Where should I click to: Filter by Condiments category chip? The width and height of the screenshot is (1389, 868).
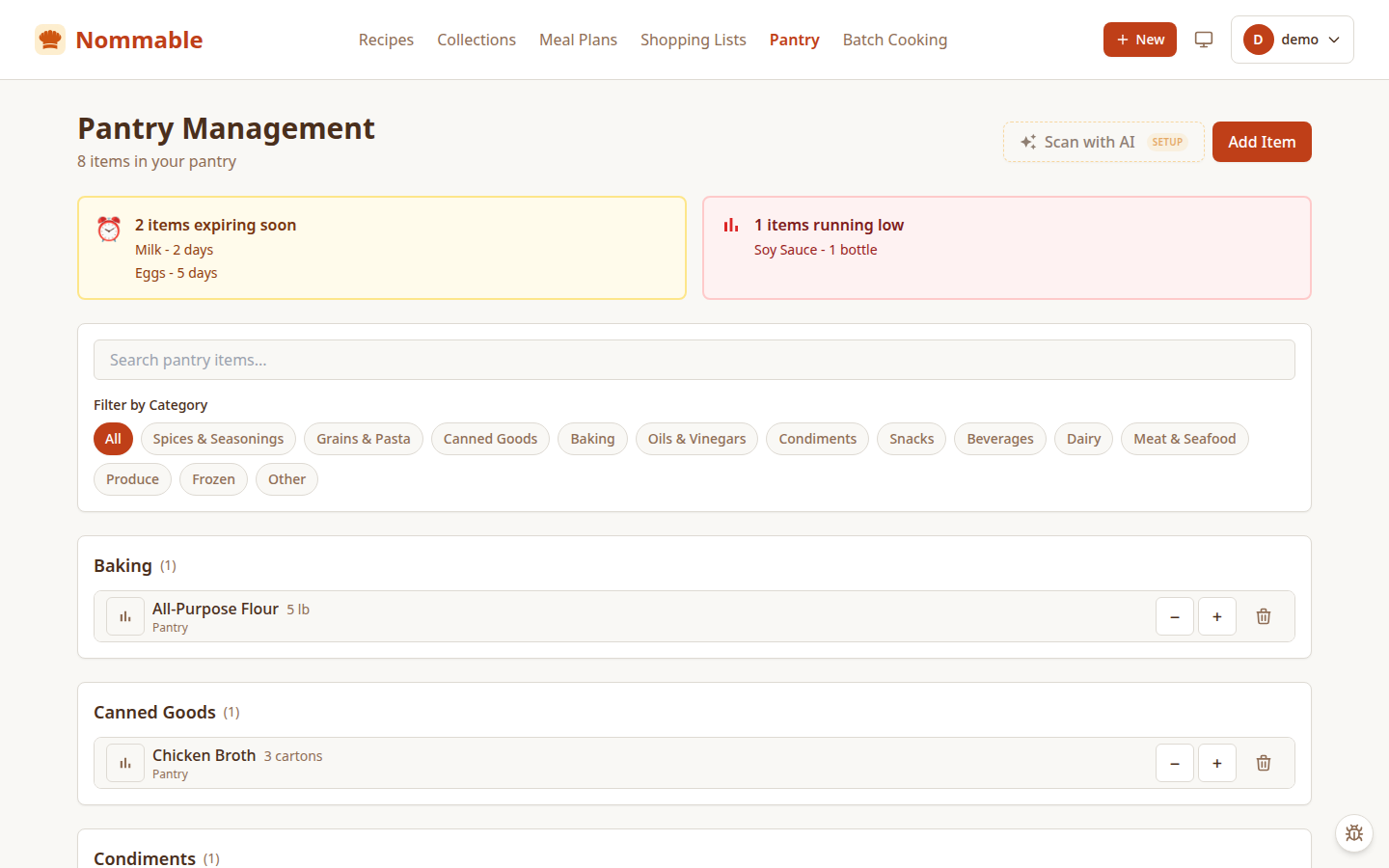pyautogui.click(x=818, y=439)
